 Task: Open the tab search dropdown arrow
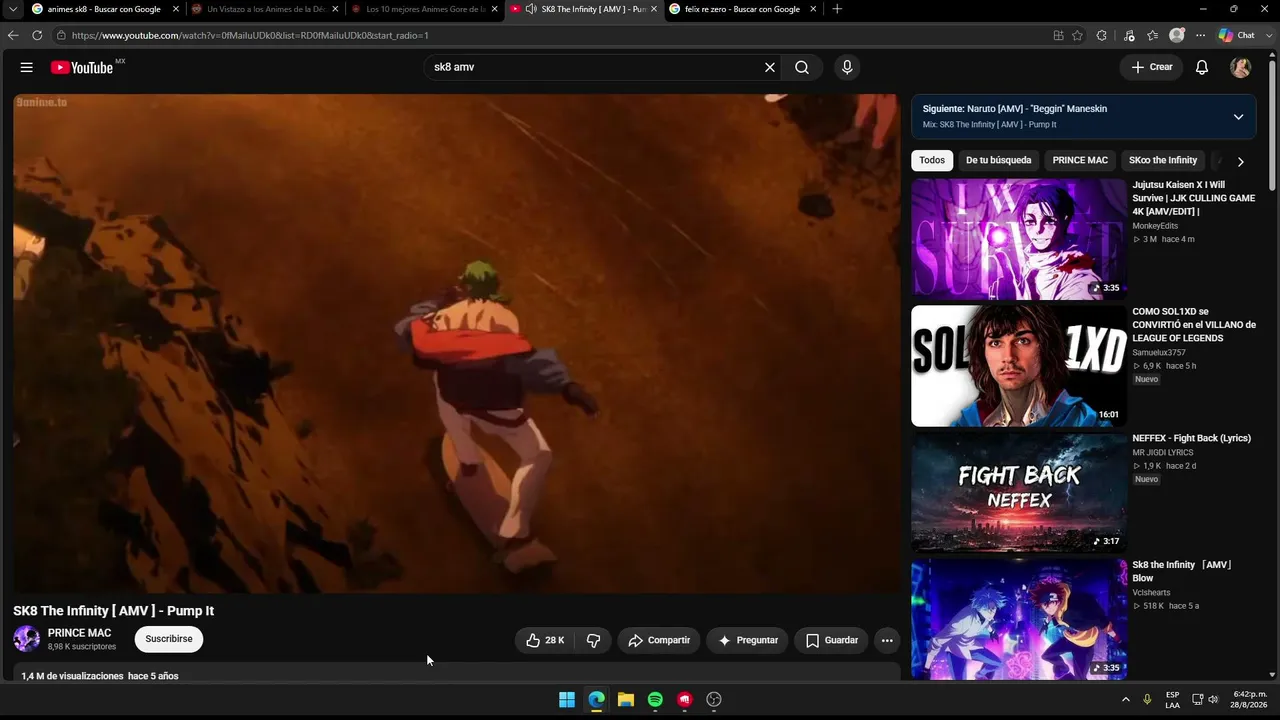tap(13, 9)
